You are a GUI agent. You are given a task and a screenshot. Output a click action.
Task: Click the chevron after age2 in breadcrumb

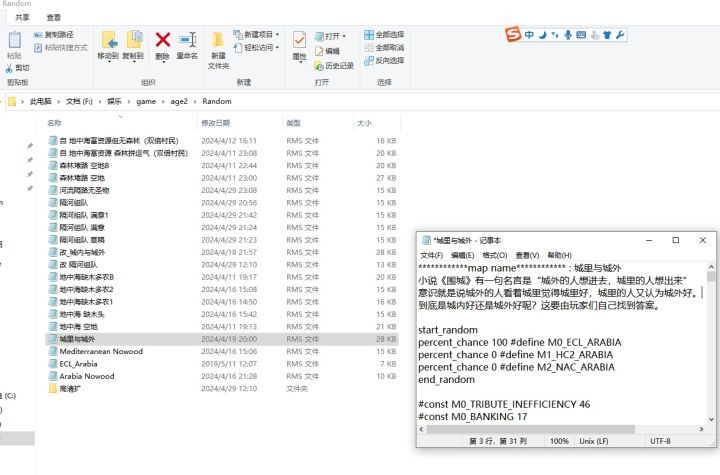195,102
